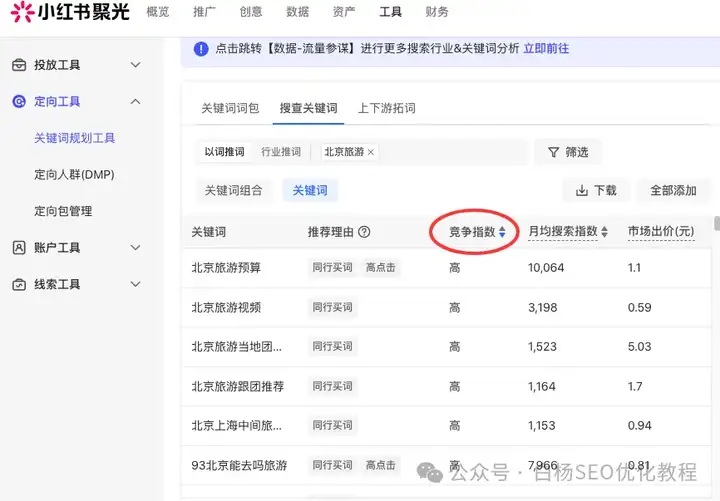Image resolution: width=720 pixels, height=501 pixels.
Task: Open 定向人群(DMP) in sidebar
Action: click(x=74, y=175)
